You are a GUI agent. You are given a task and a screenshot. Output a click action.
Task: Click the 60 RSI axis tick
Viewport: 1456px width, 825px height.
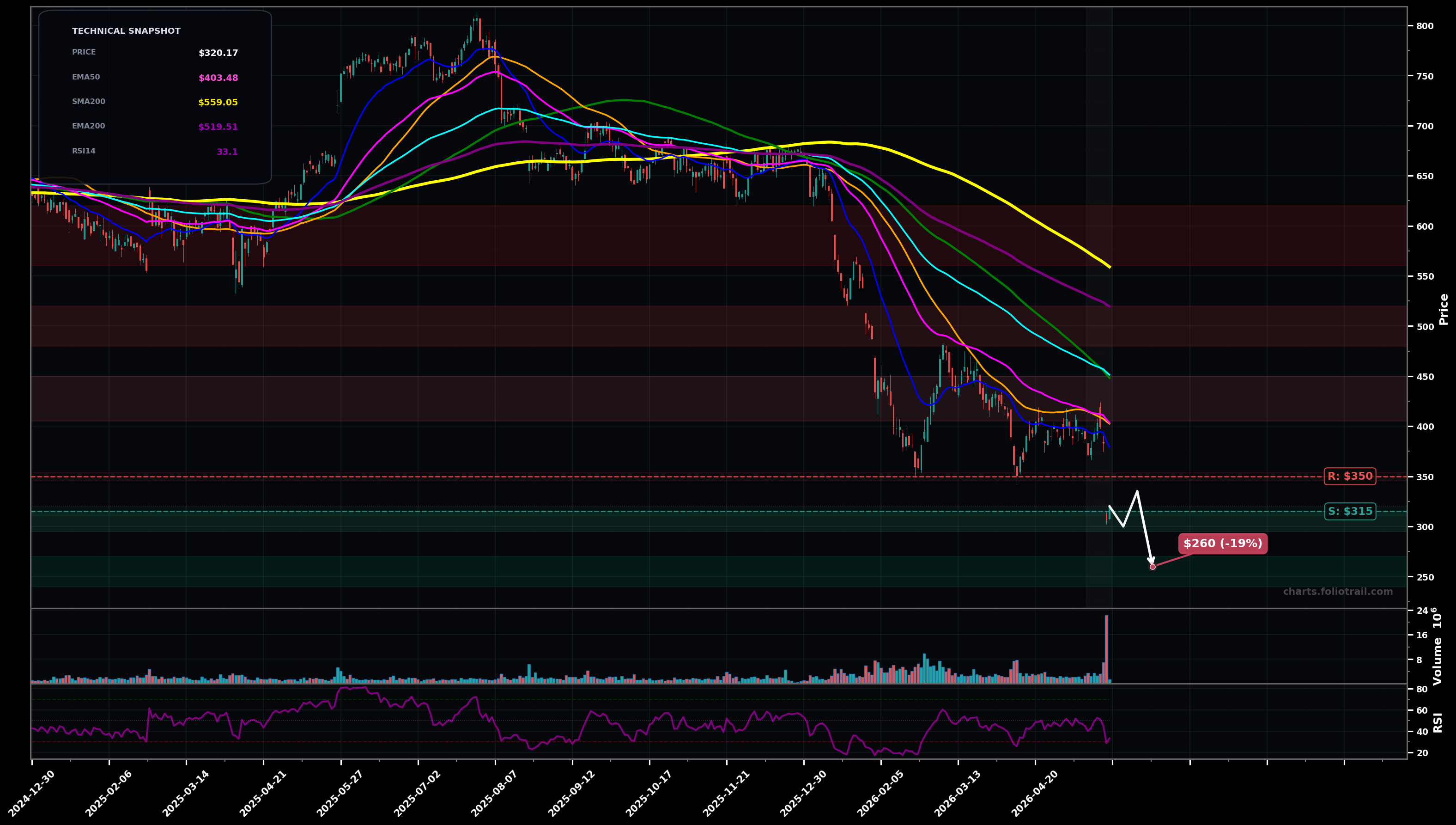(1421, 710)
